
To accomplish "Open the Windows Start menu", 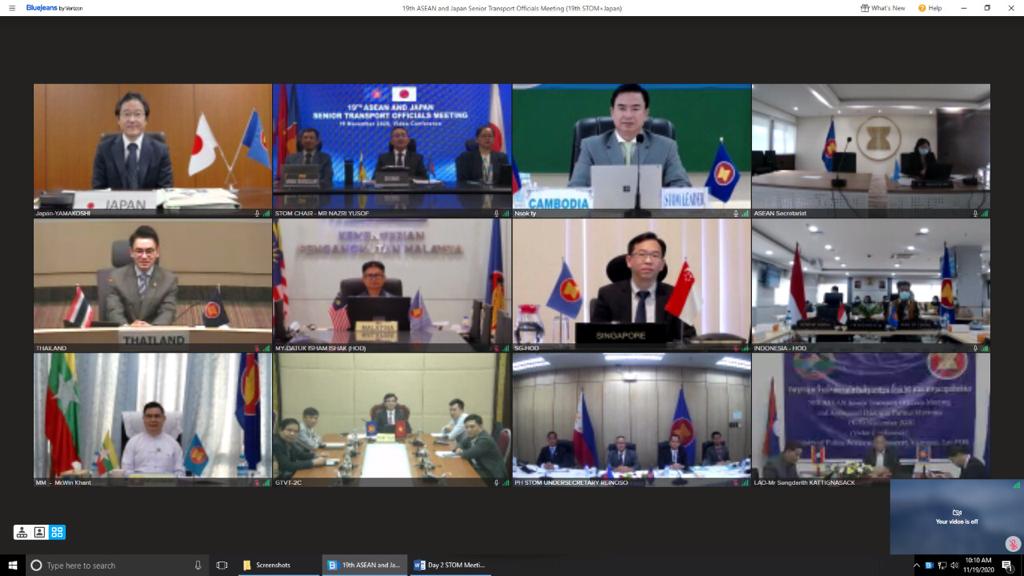I will (x=13, y=565).
